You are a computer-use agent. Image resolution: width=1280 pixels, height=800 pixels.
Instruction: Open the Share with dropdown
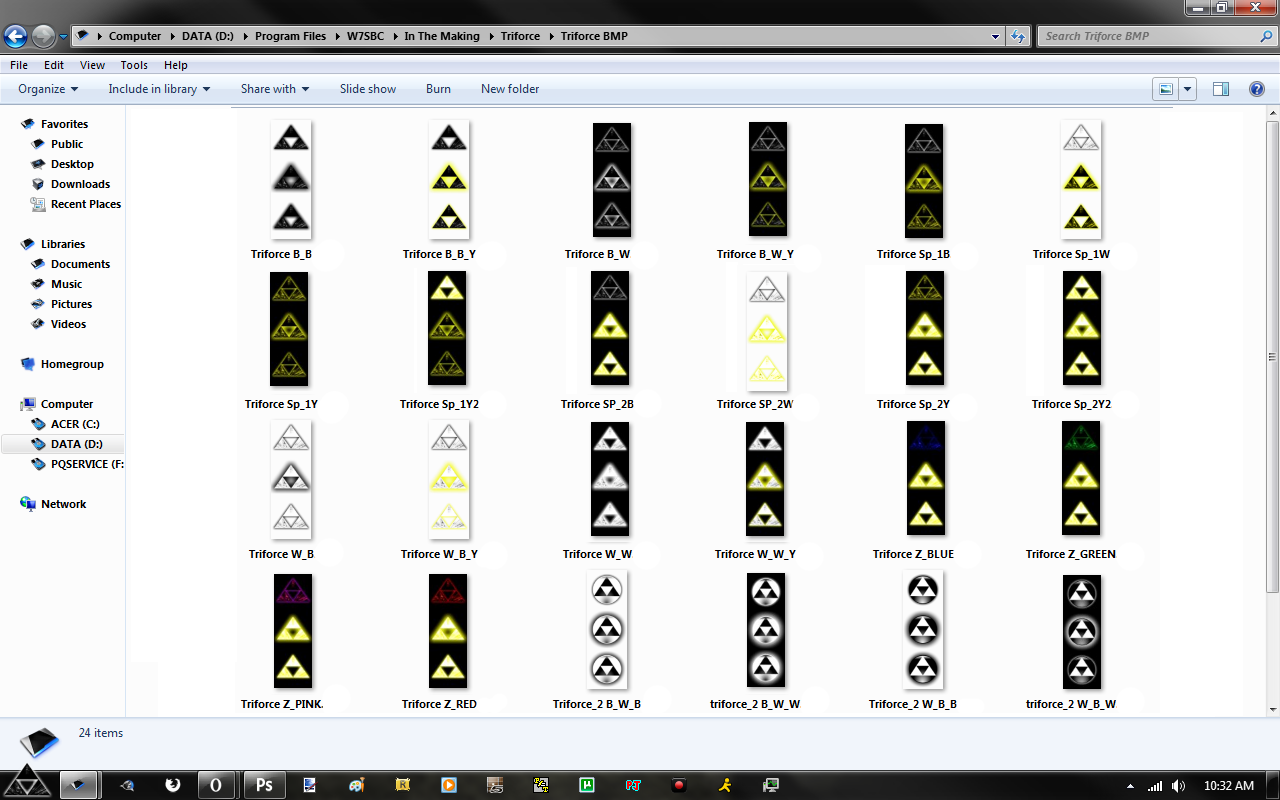(274, 88)
